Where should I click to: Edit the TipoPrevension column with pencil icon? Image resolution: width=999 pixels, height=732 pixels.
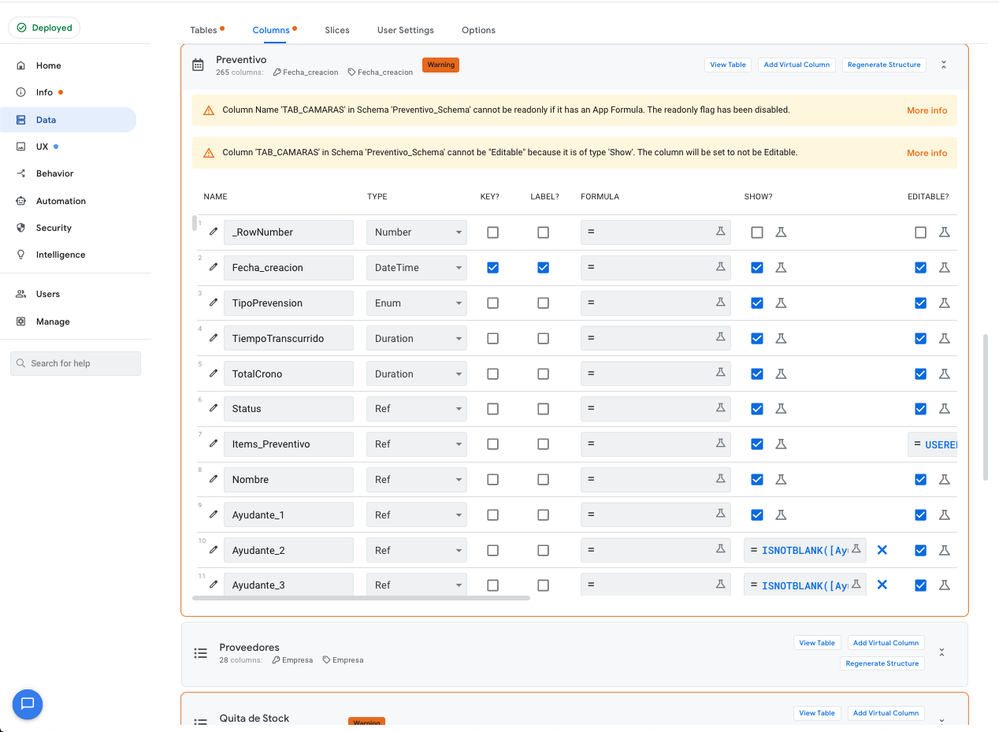point(213,302)
